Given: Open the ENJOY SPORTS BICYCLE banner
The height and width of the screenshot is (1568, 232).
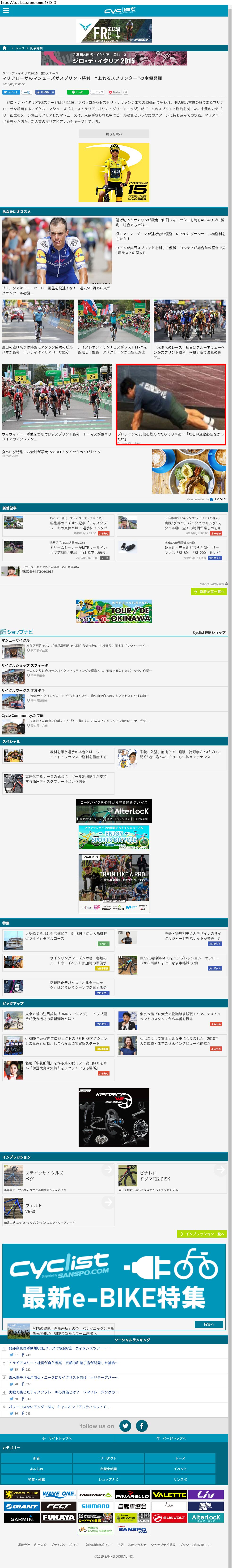Looking at the screenshot, I should (114, 838).
